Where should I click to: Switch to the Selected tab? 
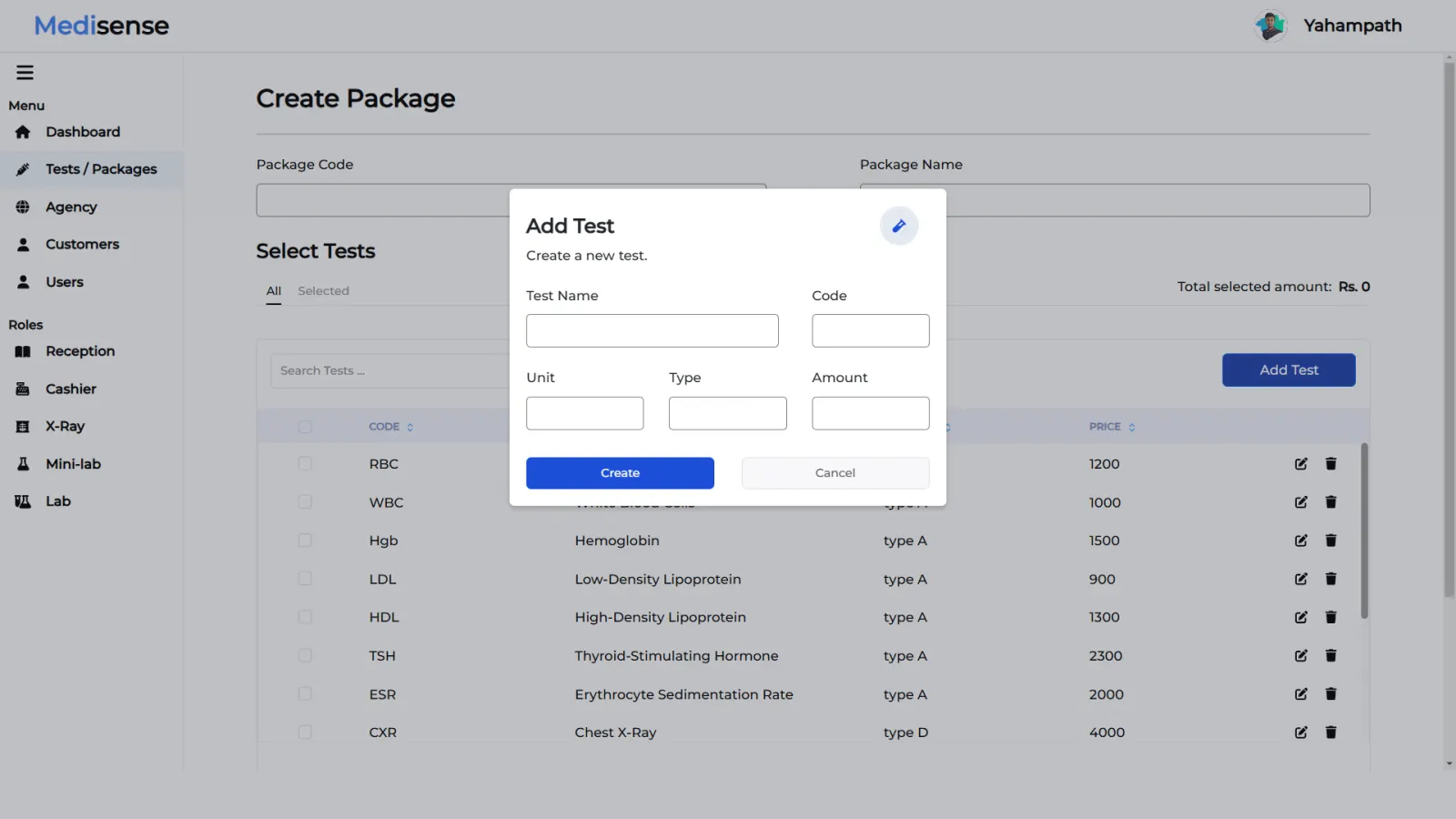[x=323, y=291]
